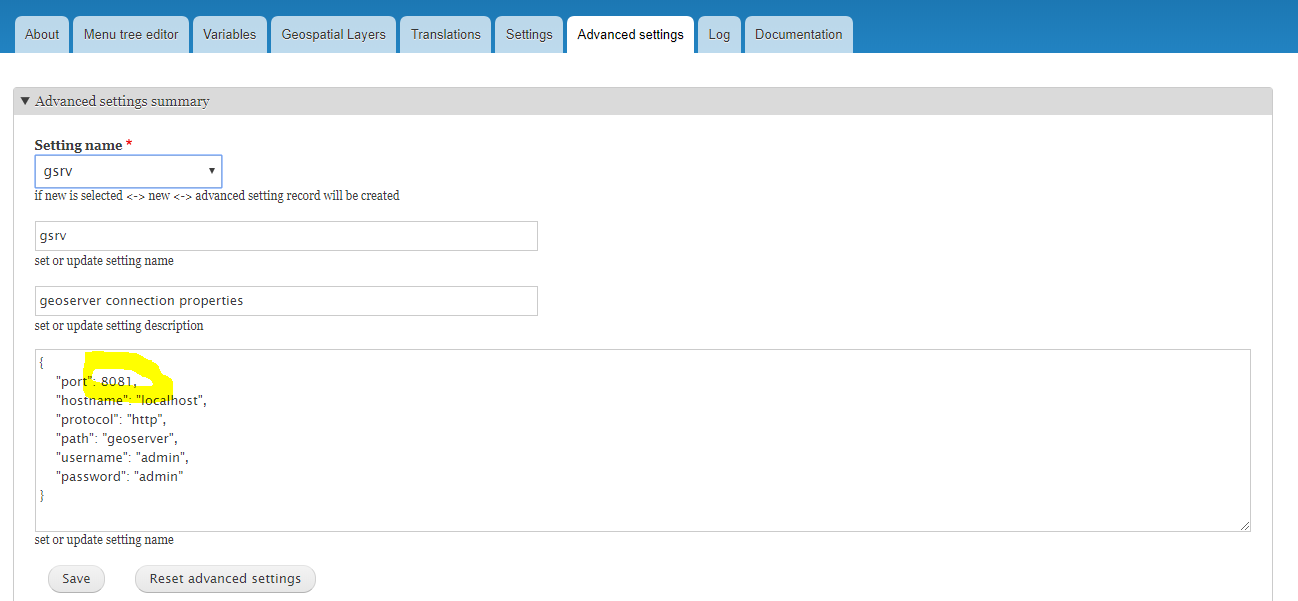Viewport: 1298px width, 601px height.
Task: Open the Variables tab
Action: point(230,34)
